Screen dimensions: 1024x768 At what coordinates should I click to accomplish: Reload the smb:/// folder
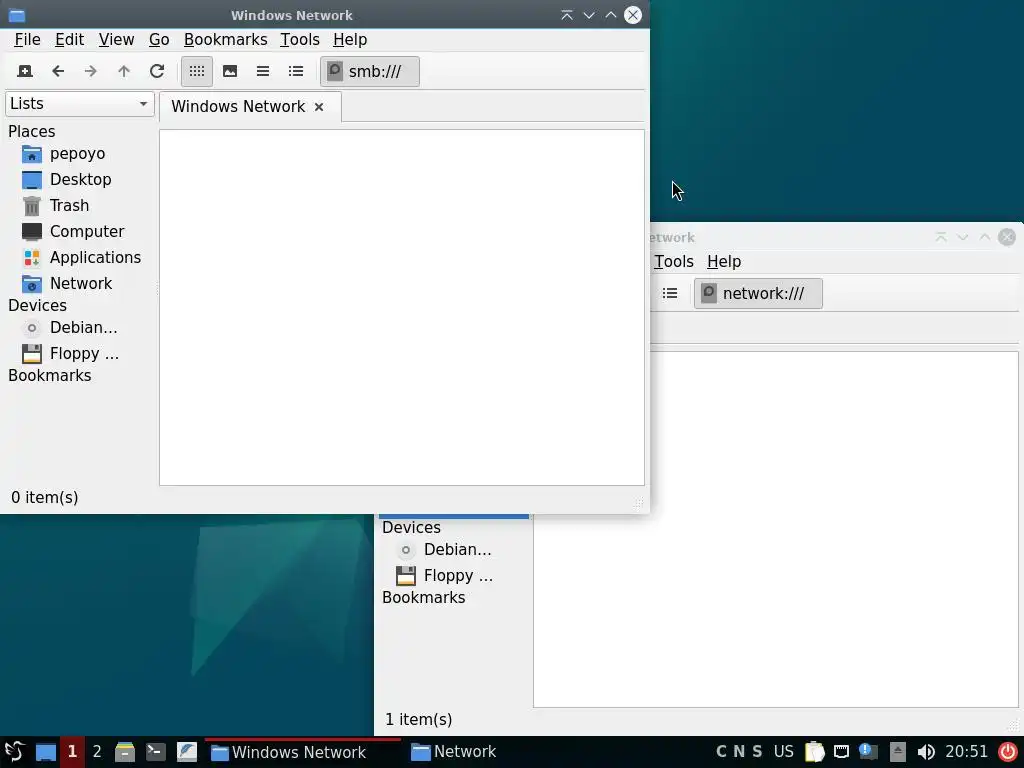pyautogui.click(x=157, y=71)
